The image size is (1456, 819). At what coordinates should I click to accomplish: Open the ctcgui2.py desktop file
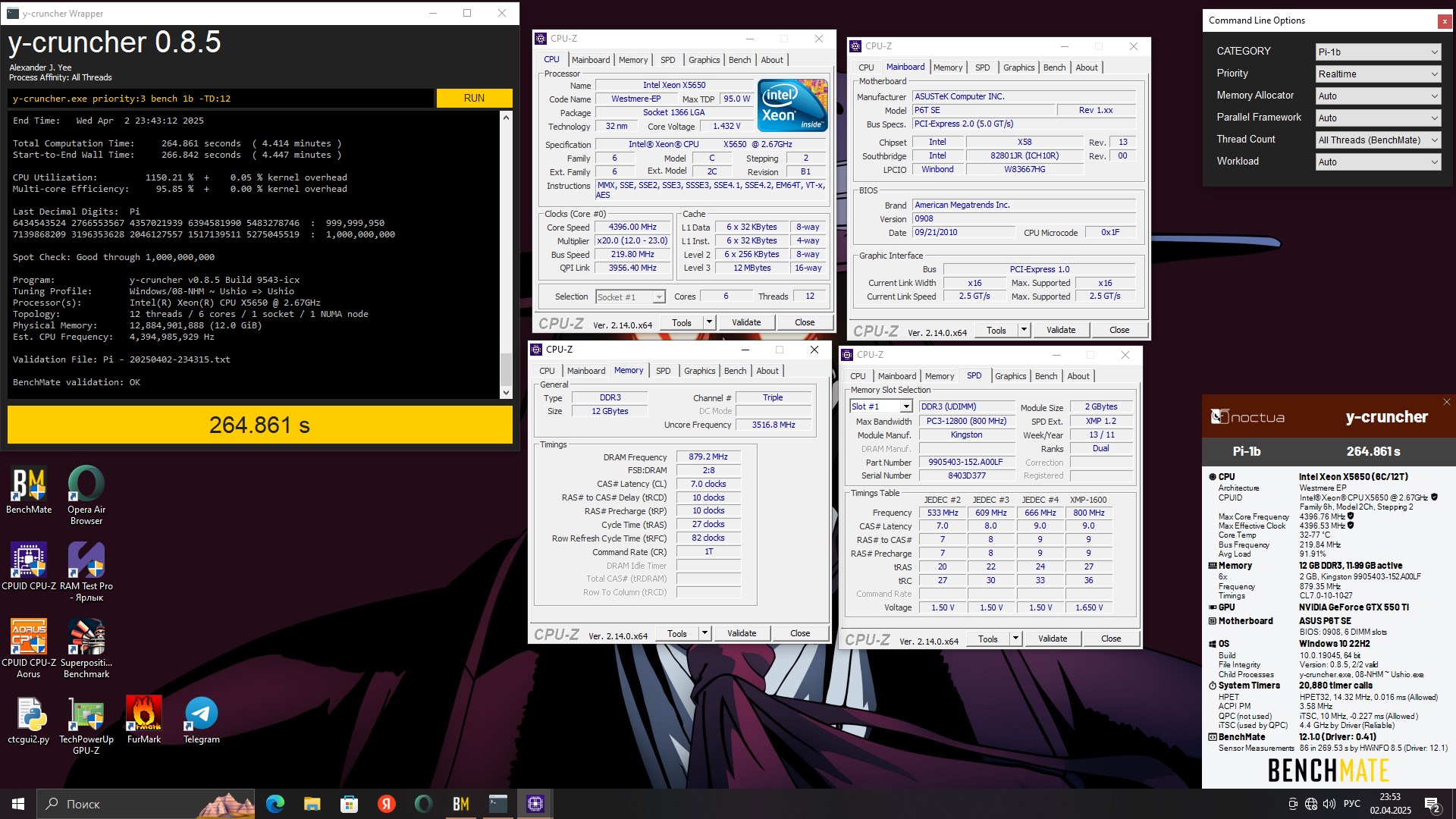[29, 720]
